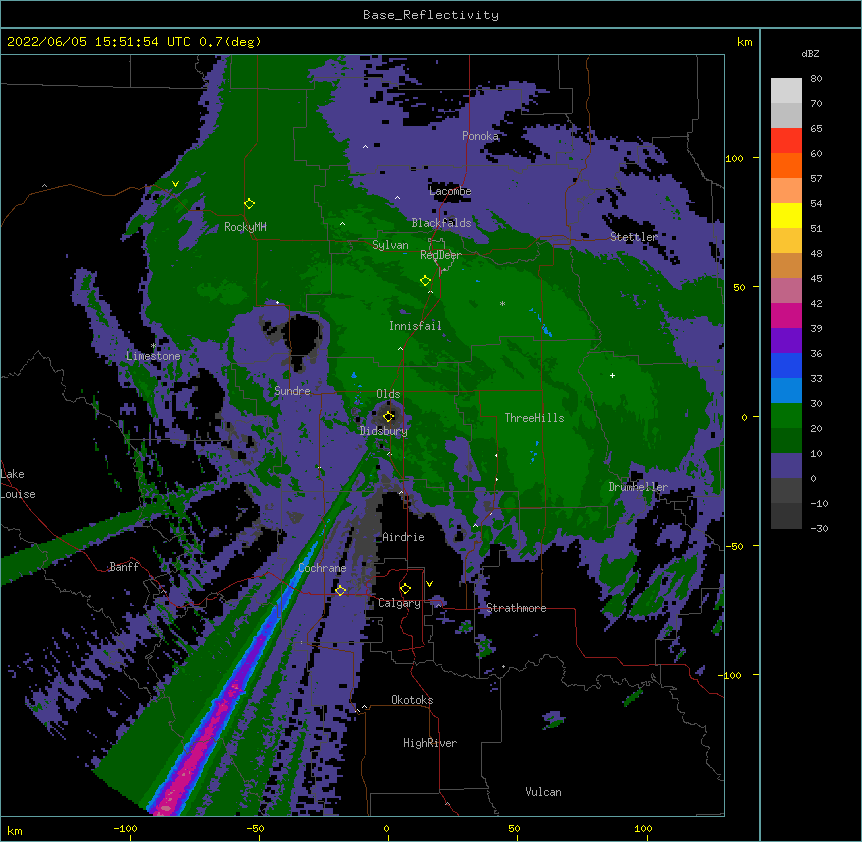
Task: Click the yellow V marker northeast of Calgary
Action: point(429,584)
